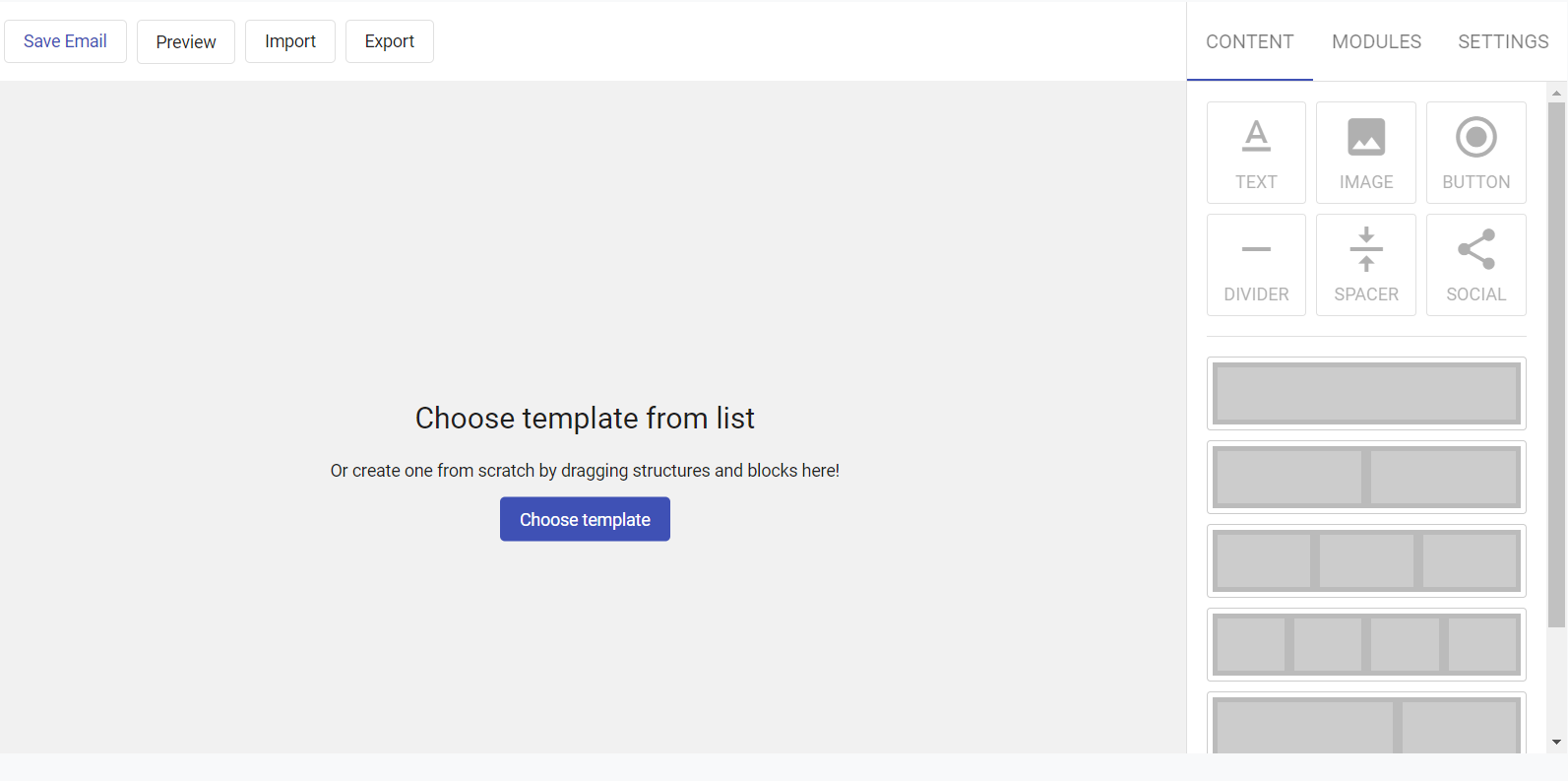Switch to the Modules tab
Screen dimensions: 1568x781
click(1376, 41)
